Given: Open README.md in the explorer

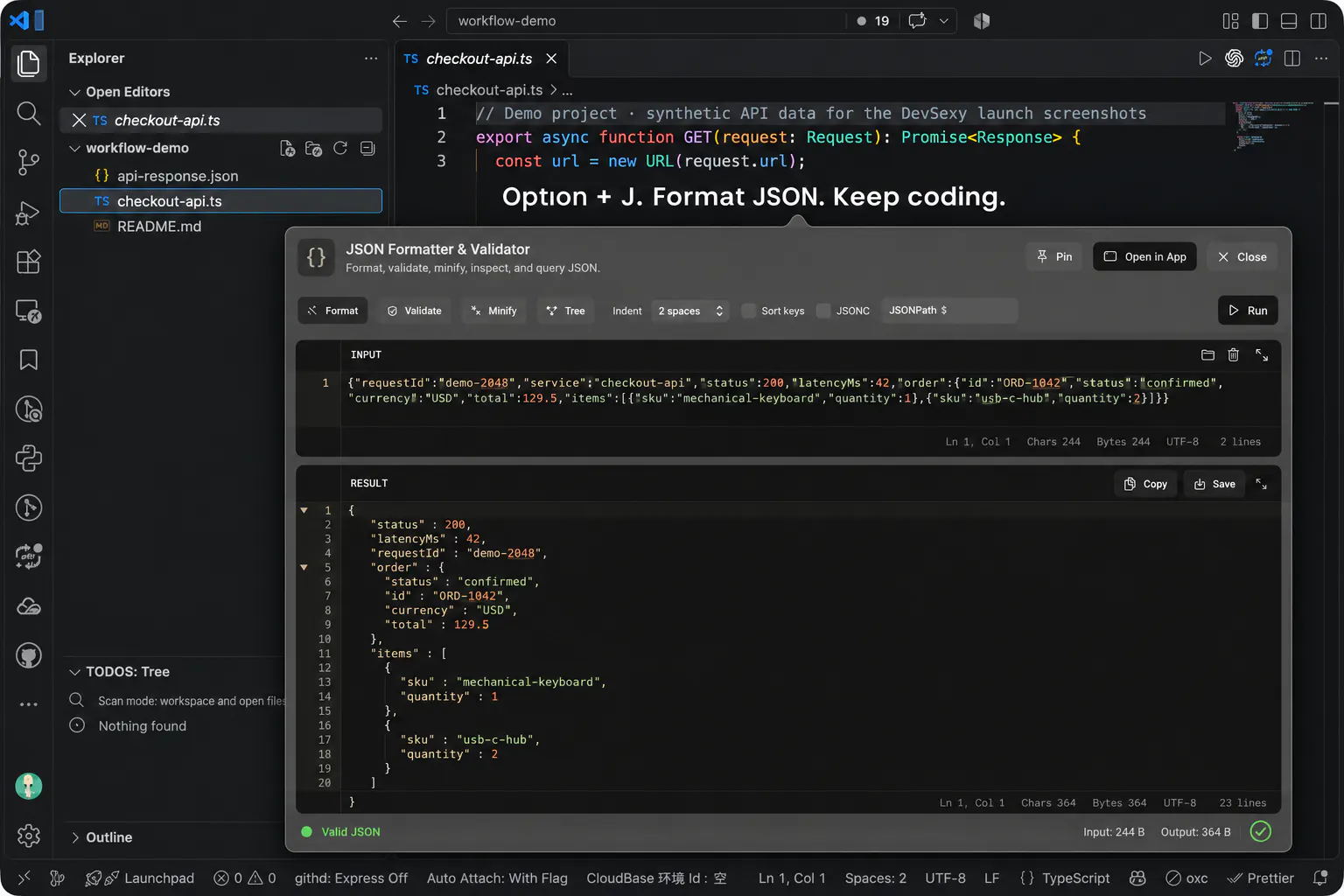Looking at the screenshot, I should pyautogui.click(x=220, y=227).
